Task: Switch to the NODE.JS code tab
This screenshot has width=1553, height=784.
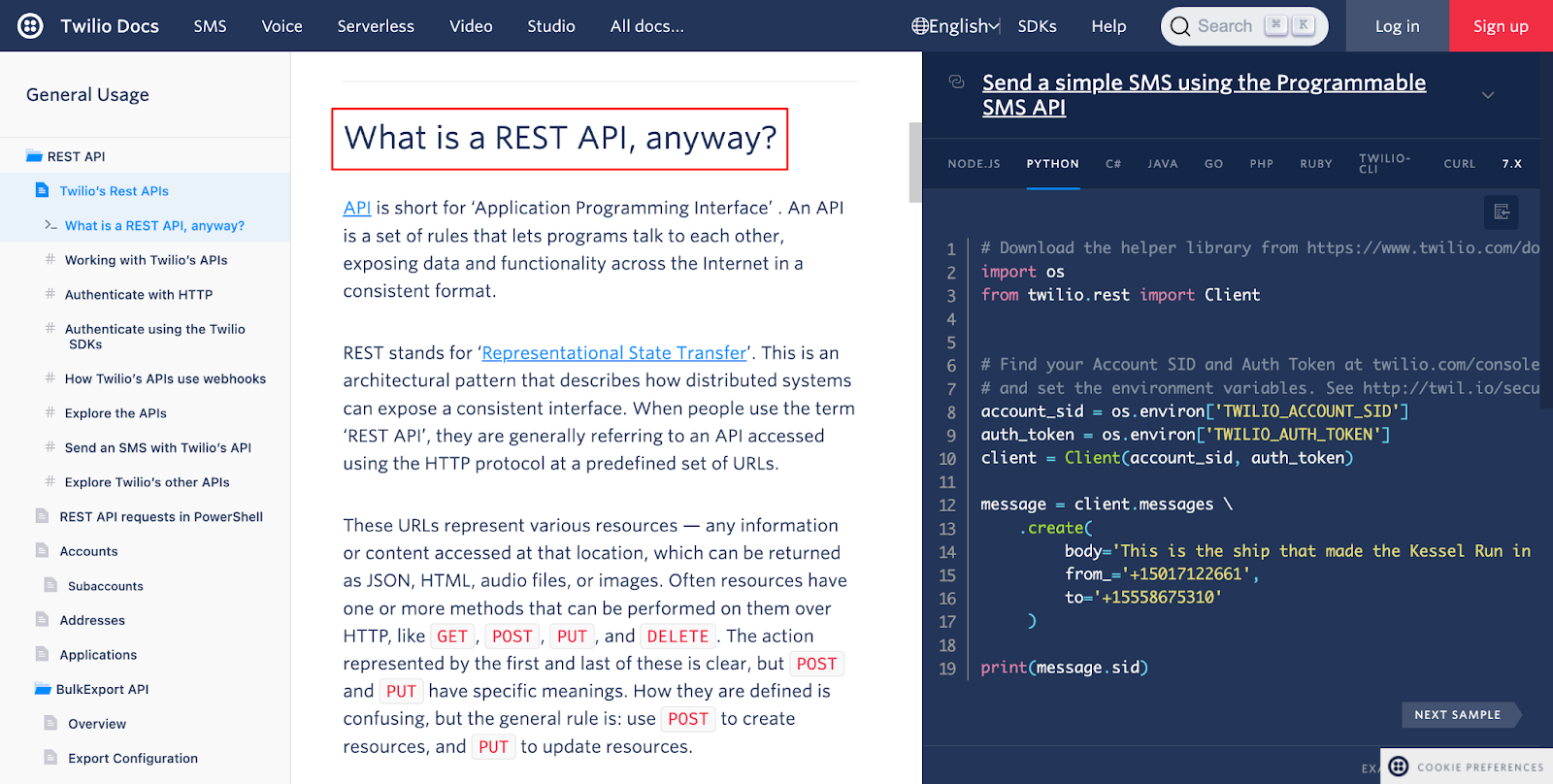Action: 974,164
